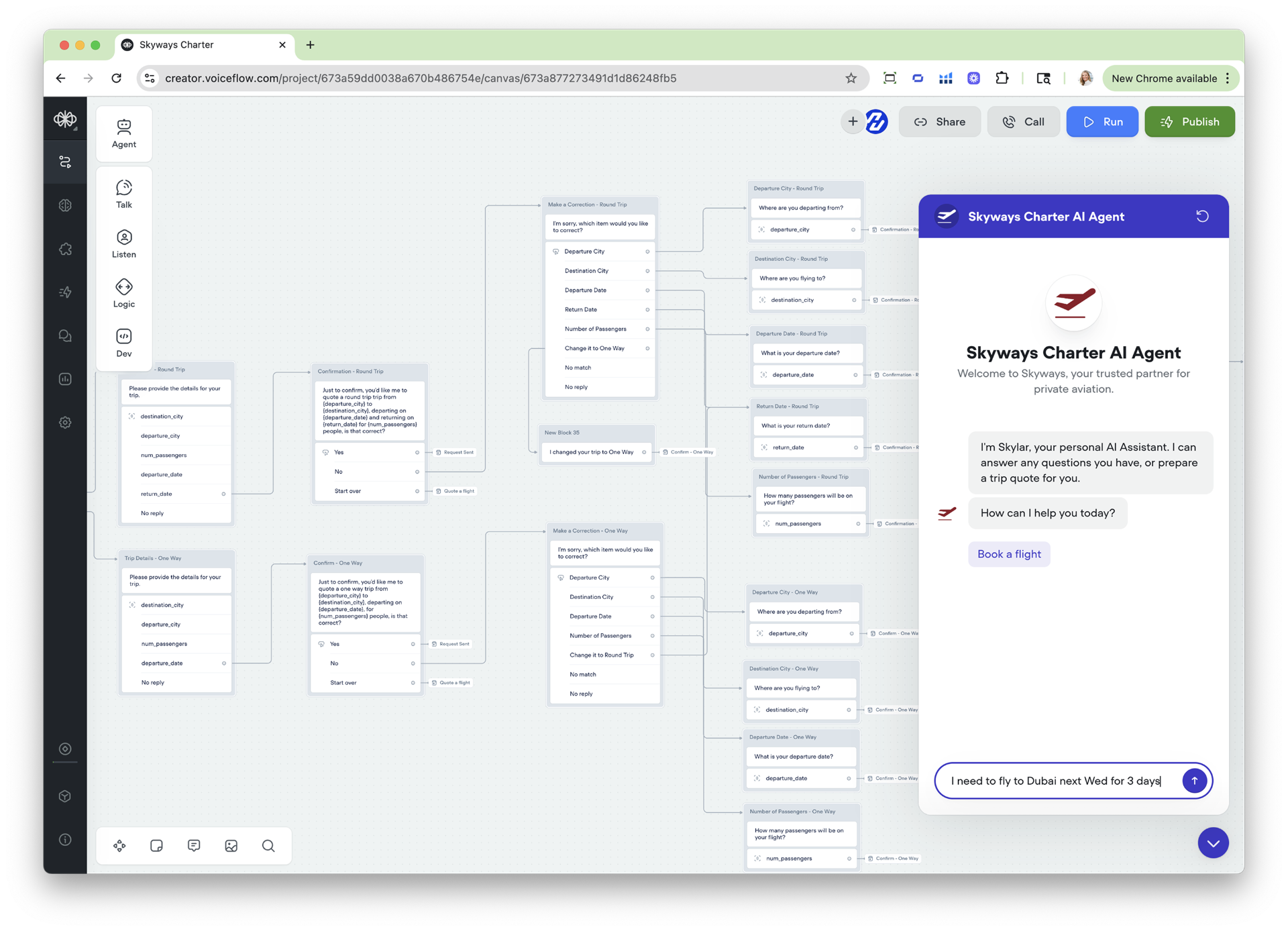Open the analytics chart sidebar icon
This screenshot has width=1288, height=931.
coord(65,379)
